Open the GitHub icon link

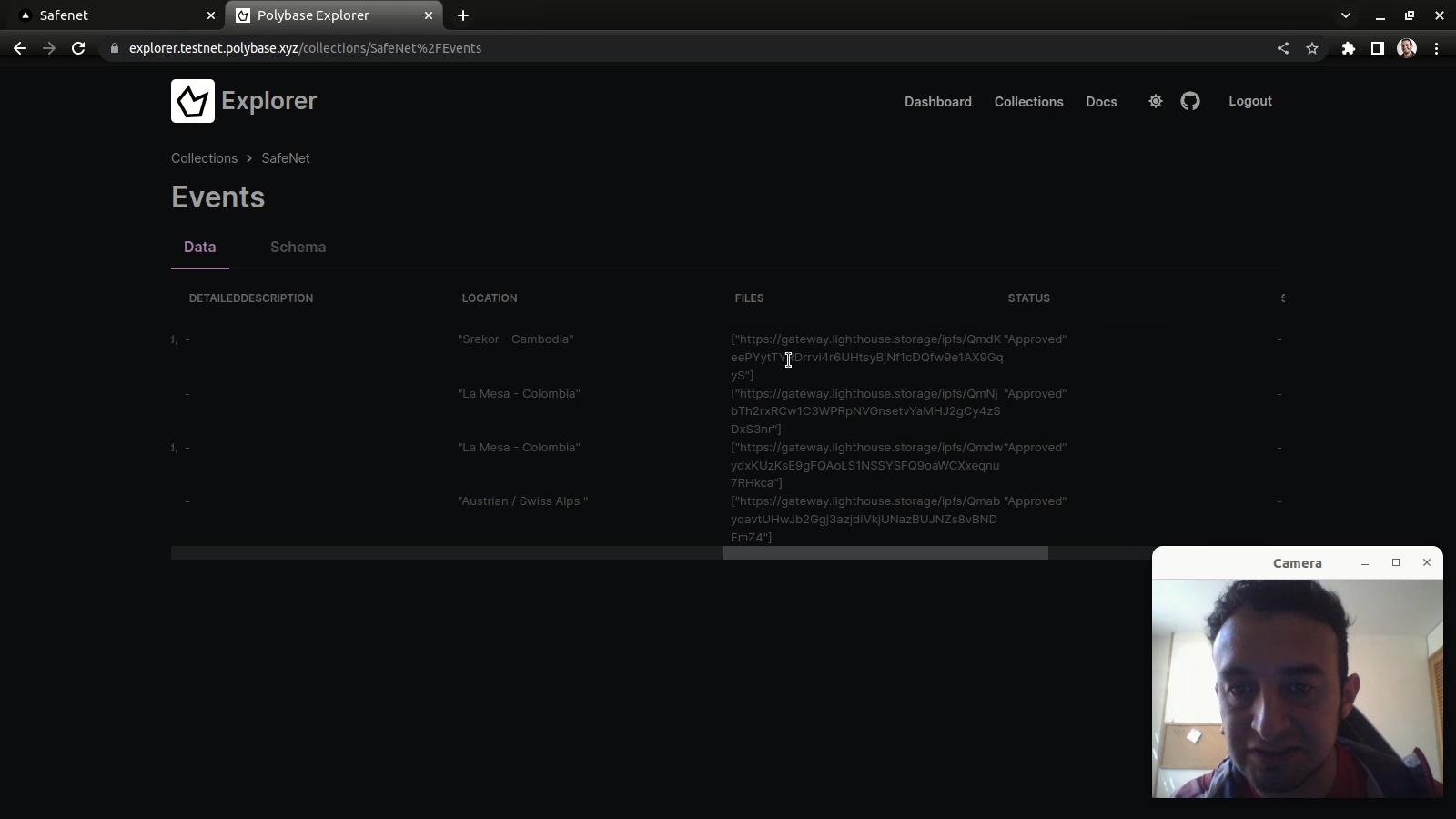1190,101
